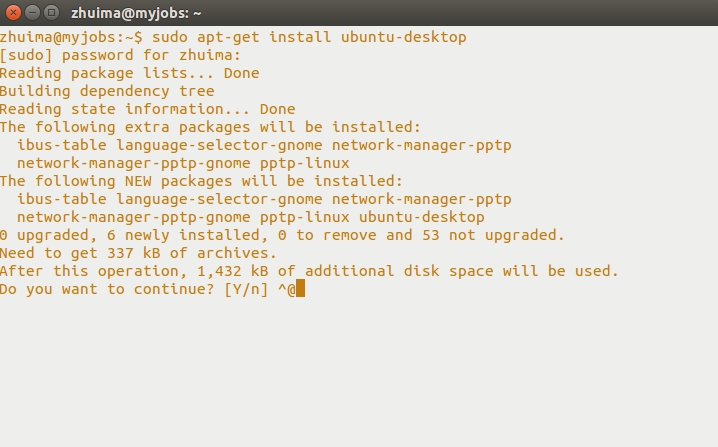This screenshot has width=718, height=447.
Task: Click the command 'sudo apt-get install ubuntu-desktop'
Action: coord(309,37)
